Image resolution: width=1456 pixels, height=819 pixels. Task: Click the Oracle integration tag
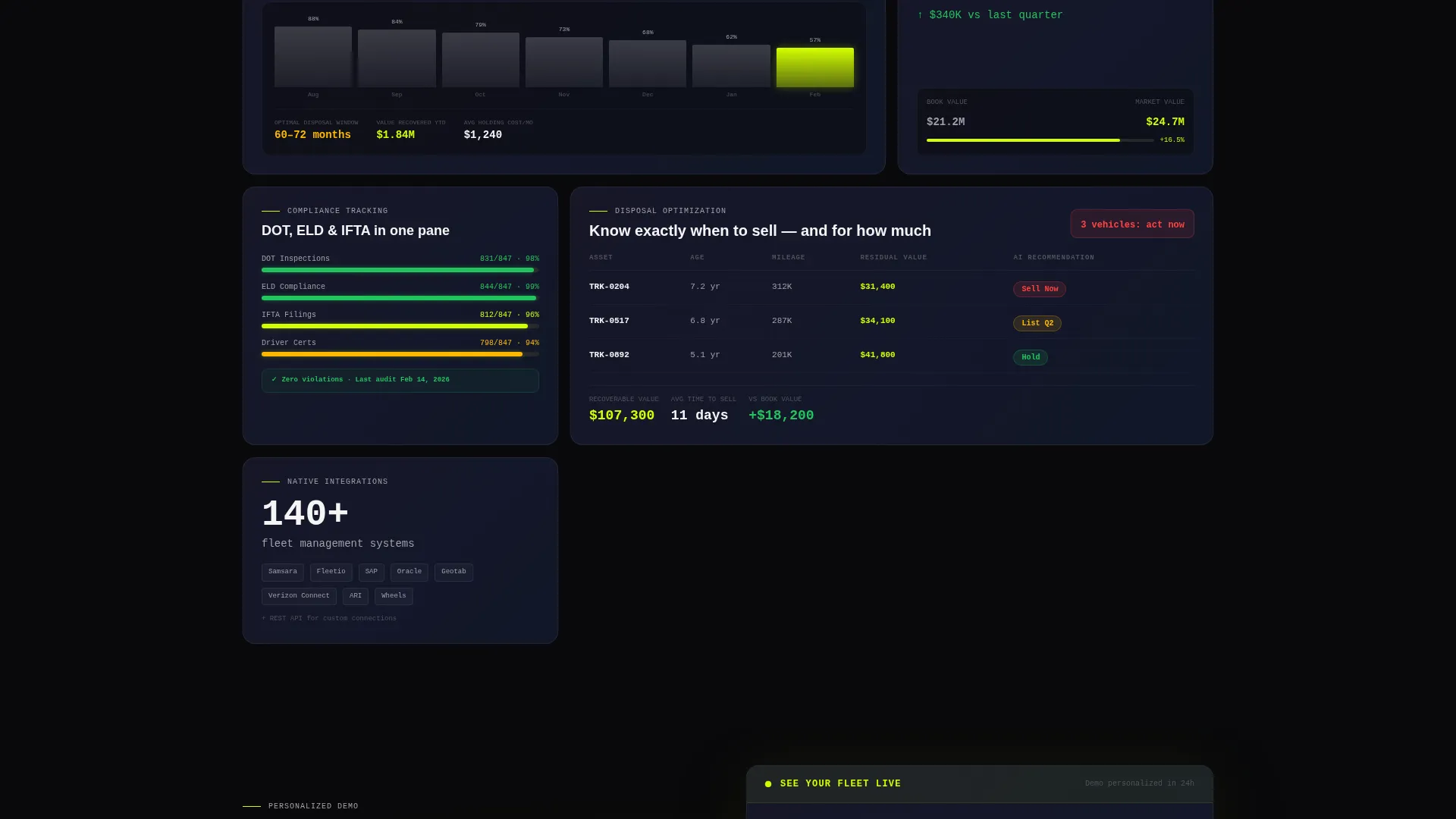[409, 572]
